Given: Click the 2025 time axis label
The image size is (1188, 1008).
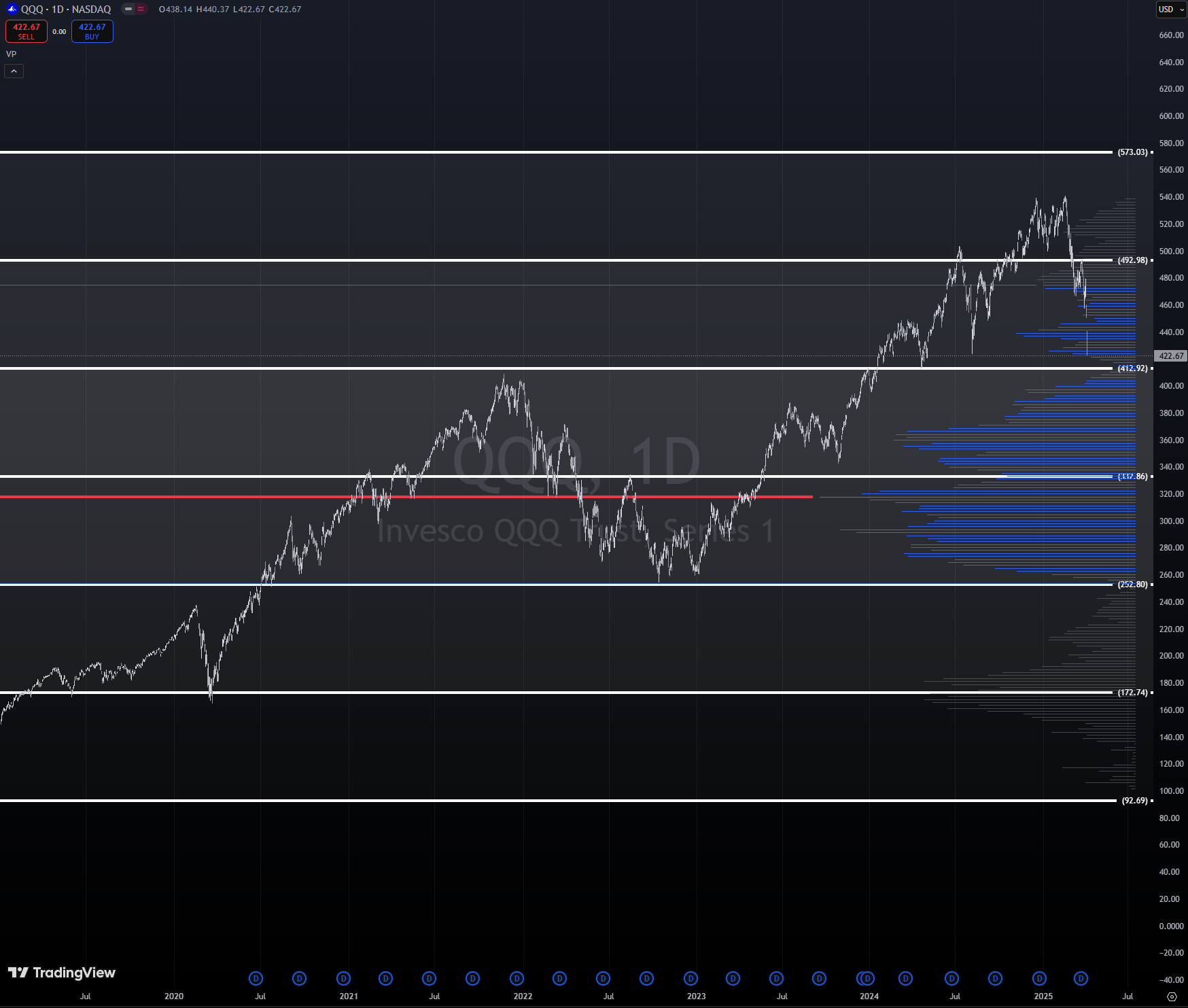Looking at the screenshot, I should click(x=1043, y=996).
